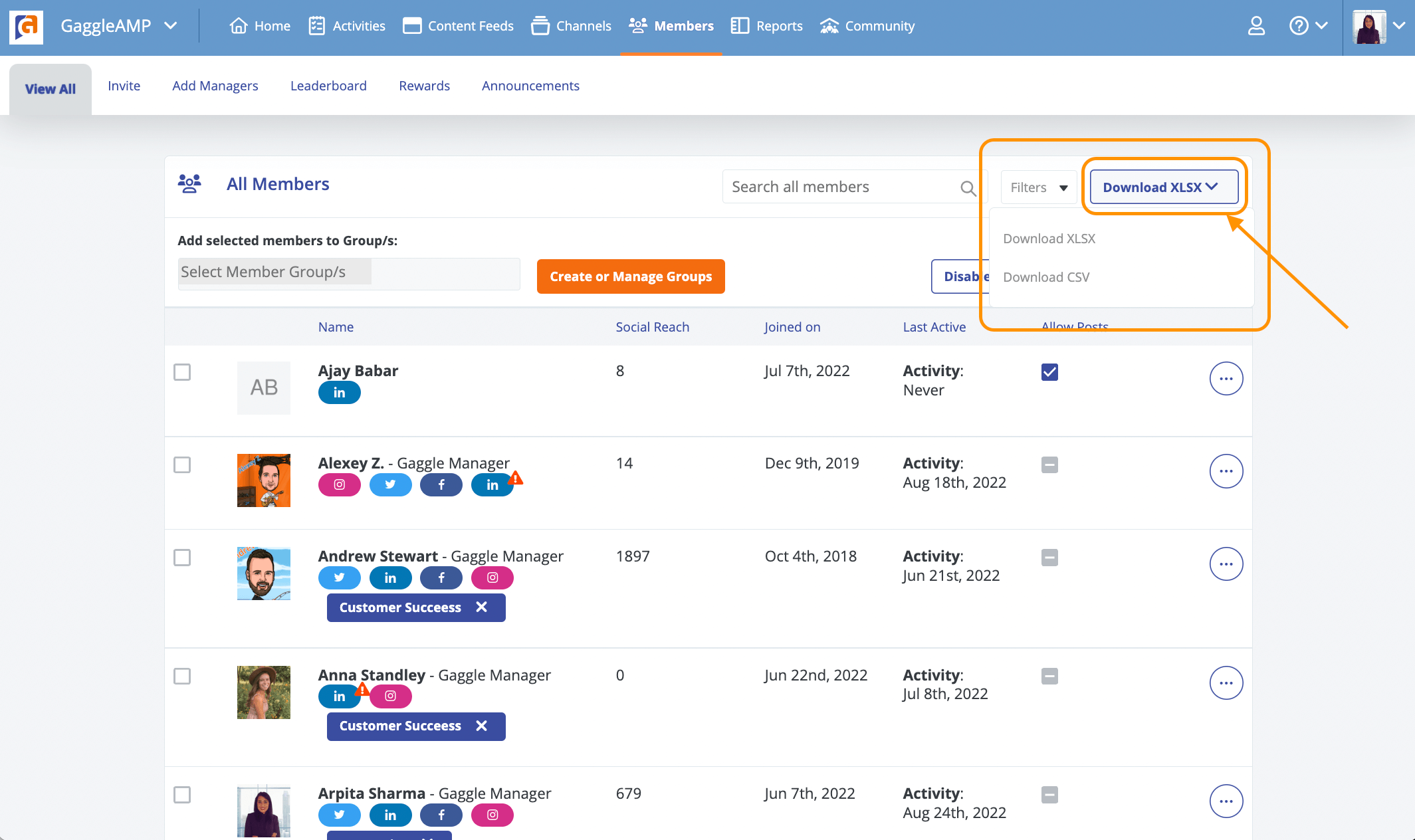Click Ajay Babar's LinkedIn badge
1415x840 pixels.
tap(339, 393)
